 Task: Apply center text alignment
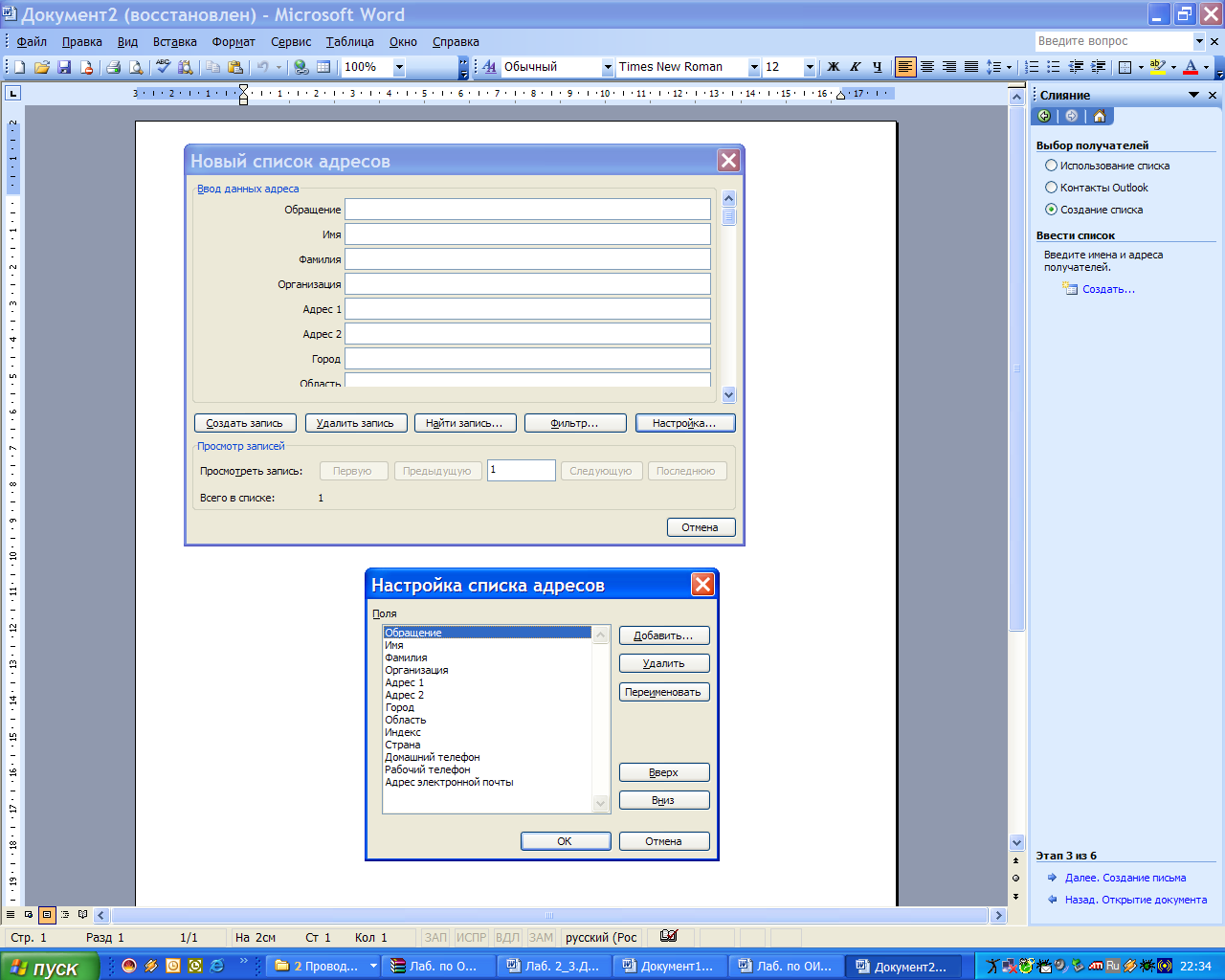tap(926, 67)
